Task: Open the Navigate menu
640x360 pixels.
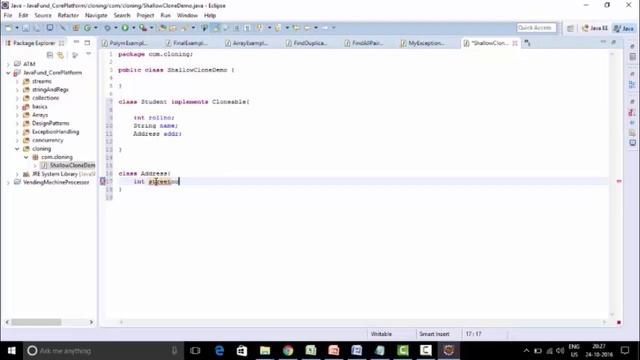Action: 96,16
